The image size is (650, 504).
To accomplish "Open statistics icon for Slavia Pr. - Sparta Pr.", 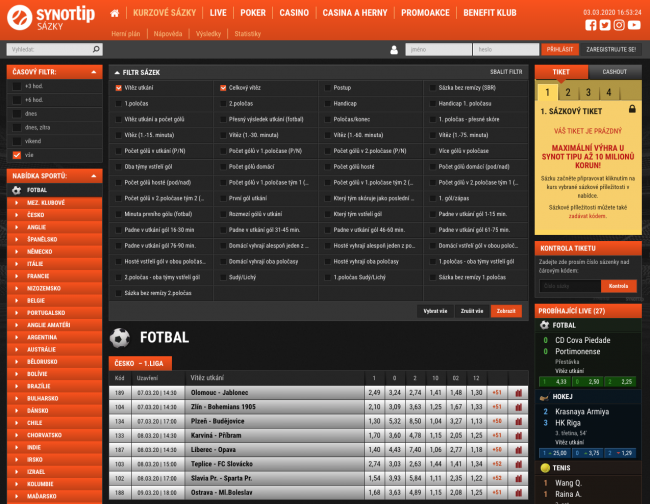I will click(x=518, y=479).
